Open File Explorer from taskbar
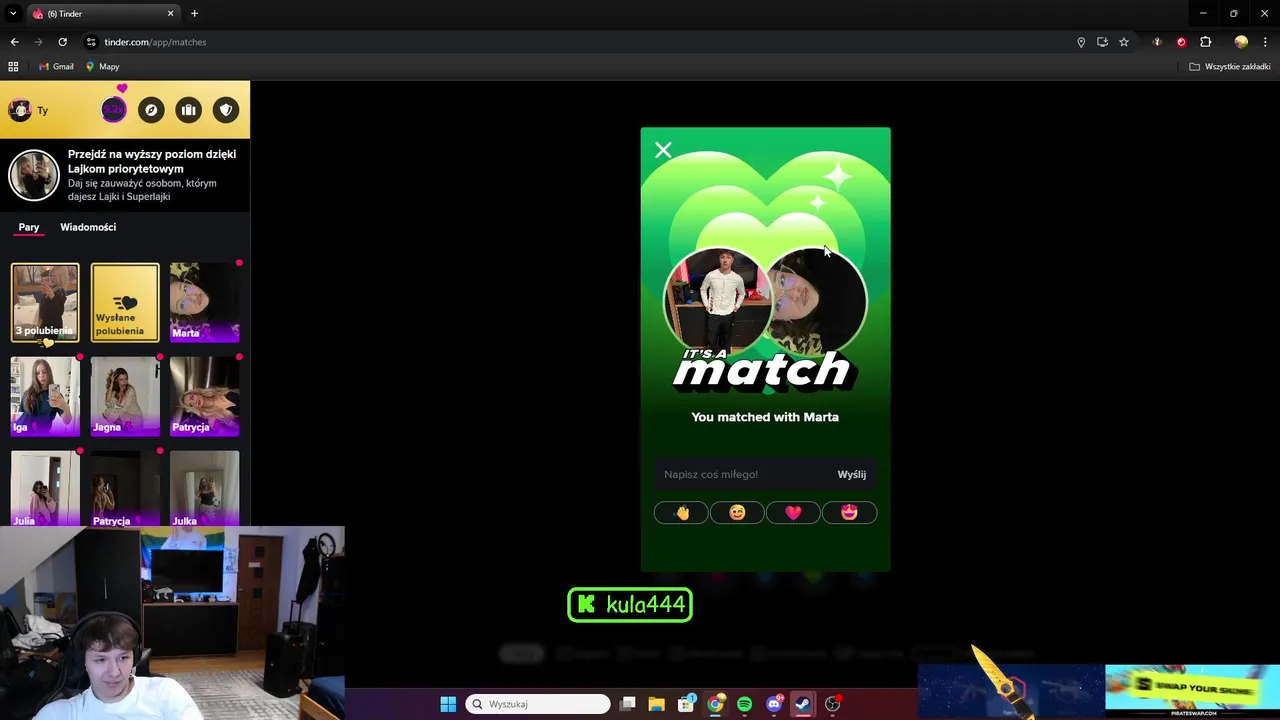The image size is (1280, 720). pyautogui.click(x=657, y=704)
